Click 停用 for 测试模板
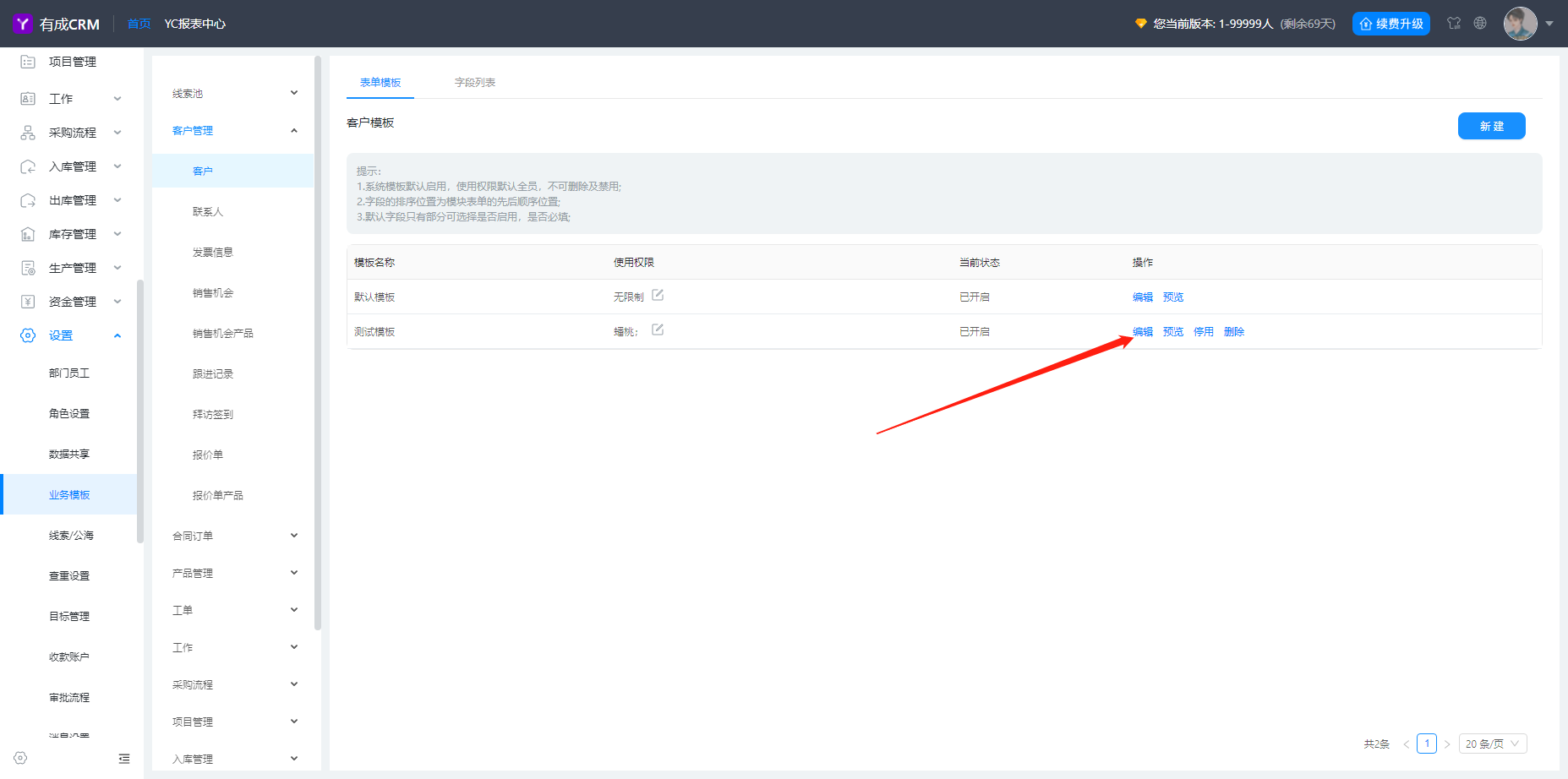Image resolution: width=1568 pixels, height=779 pixels. point(1204,332)
